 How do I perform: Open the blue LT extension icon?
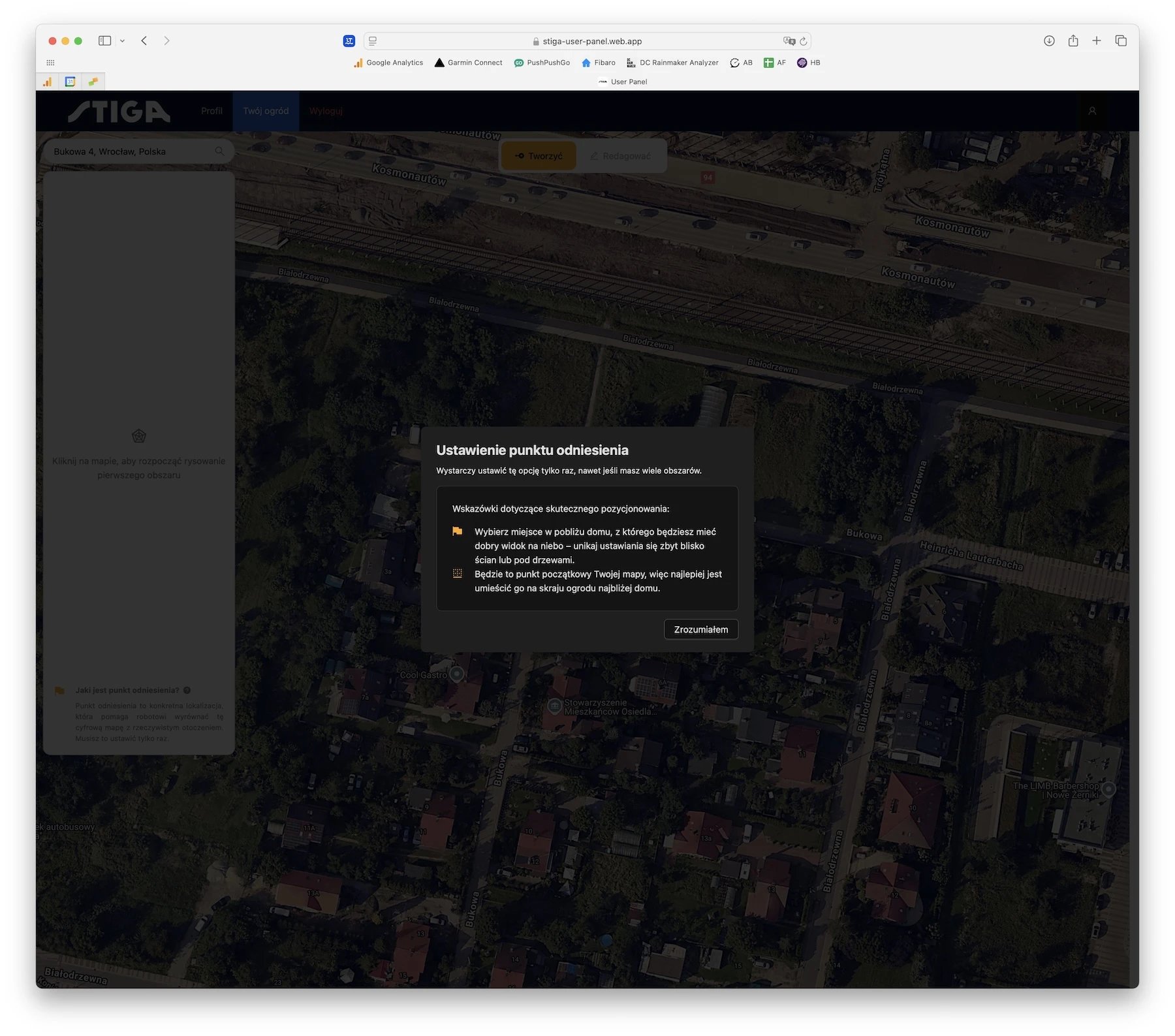(x=349, y=41)
